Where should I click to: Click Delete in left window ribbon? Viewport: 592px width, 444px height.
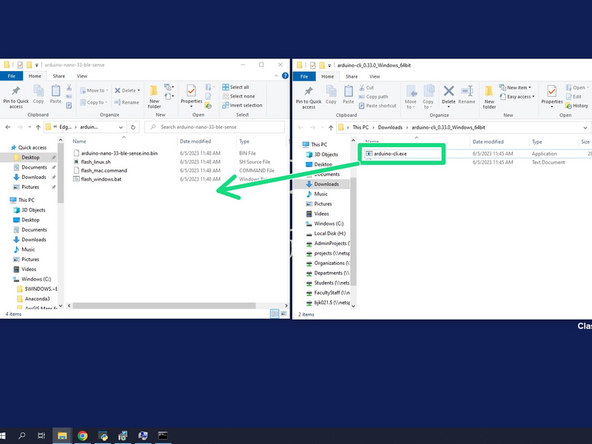tap(128, 90)
